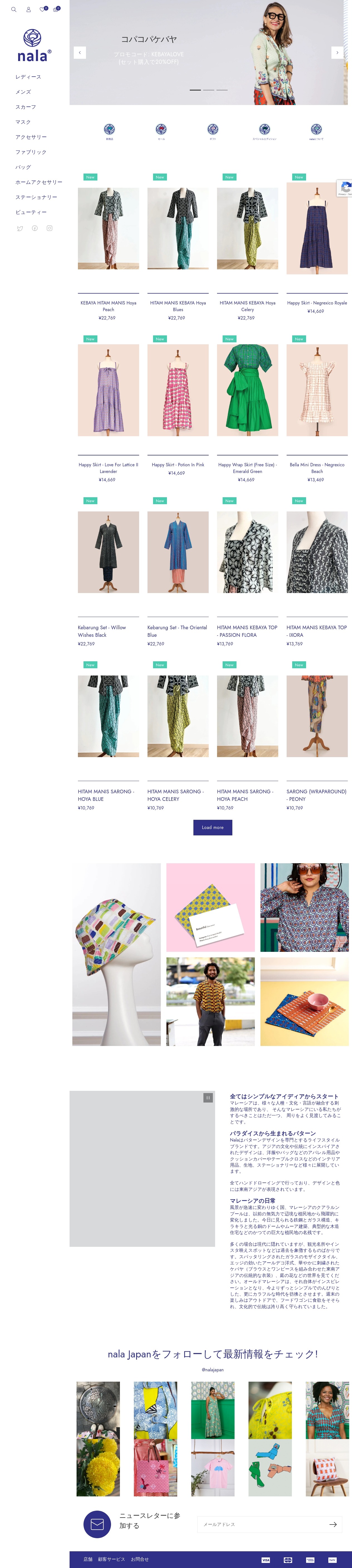Open the shopping cart icon
The width and height of the screenshot is (352, 1568).
[56, 10]
